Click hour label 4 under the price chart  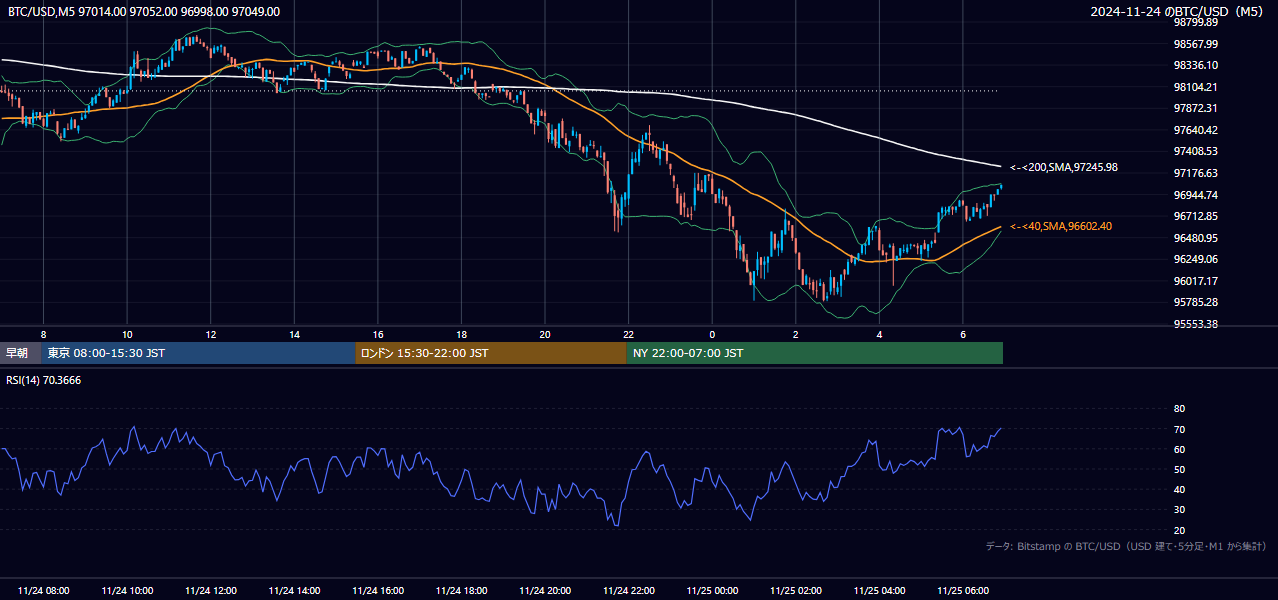coord(879,334)
